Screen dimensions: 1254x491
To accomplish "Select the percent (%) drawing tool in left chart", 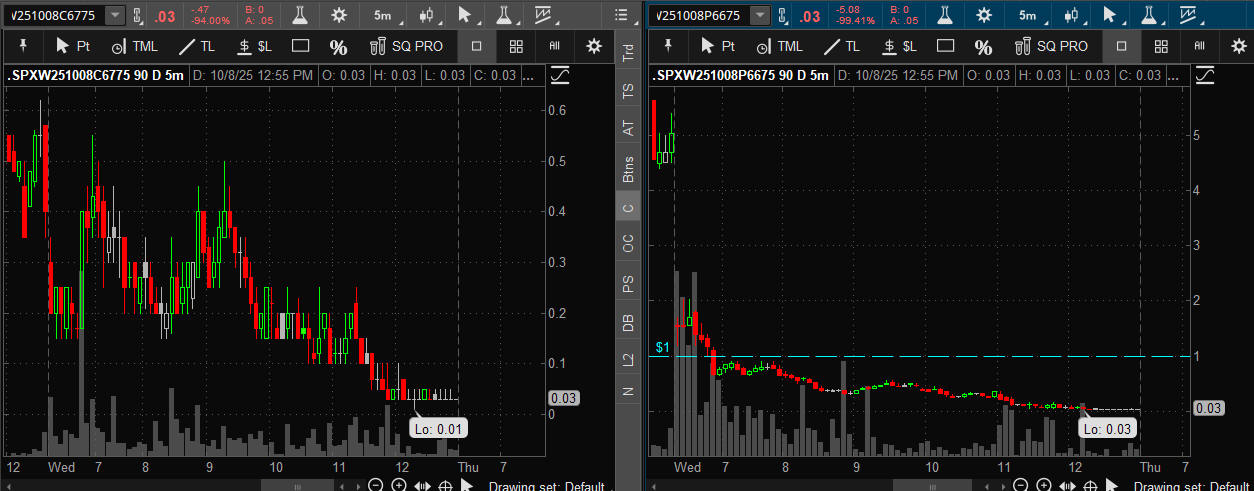I will pos(339,47).
